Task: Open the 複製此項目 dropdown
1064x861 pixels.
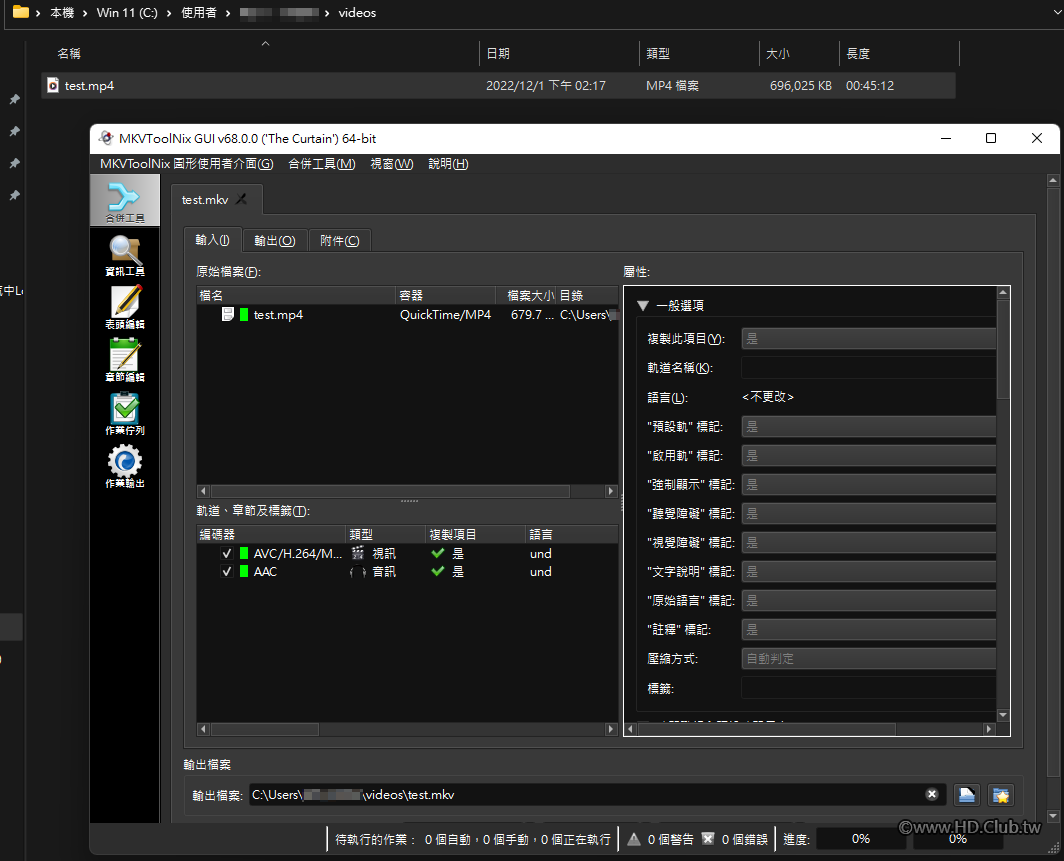Action: click(x=868, y=339)
